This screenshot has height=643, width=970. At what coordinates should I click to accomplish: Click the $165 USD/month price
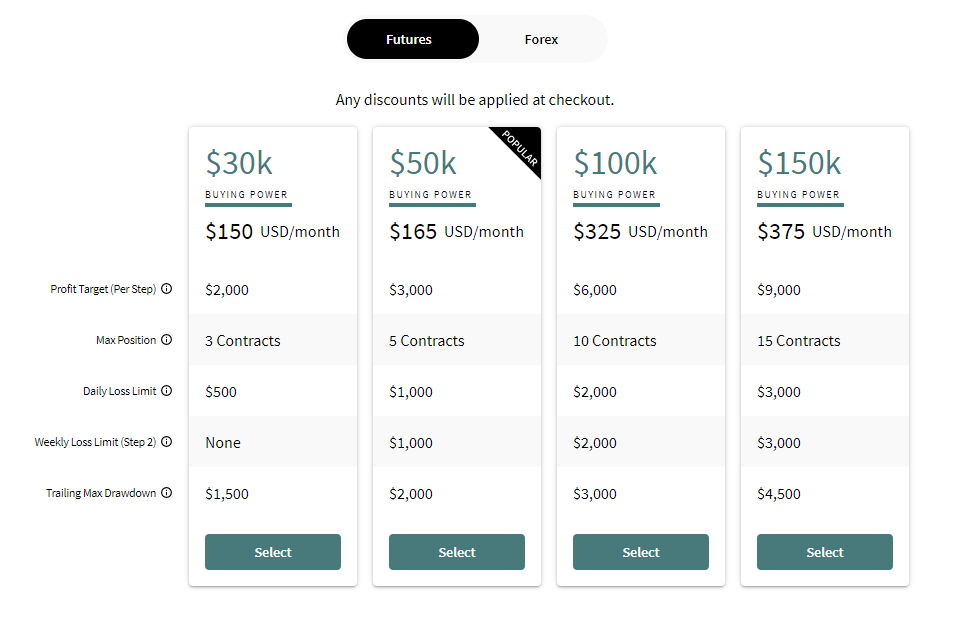[x=456, y=232]
